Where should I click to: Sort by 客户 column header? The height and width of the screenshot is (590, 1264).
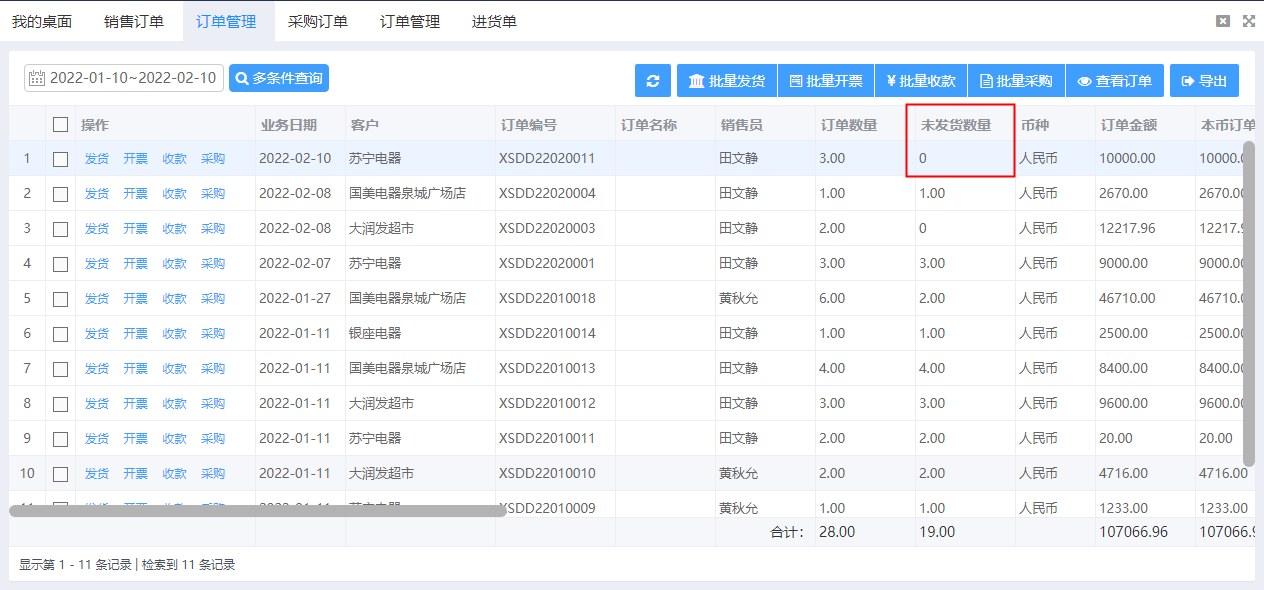pos(420,125)
